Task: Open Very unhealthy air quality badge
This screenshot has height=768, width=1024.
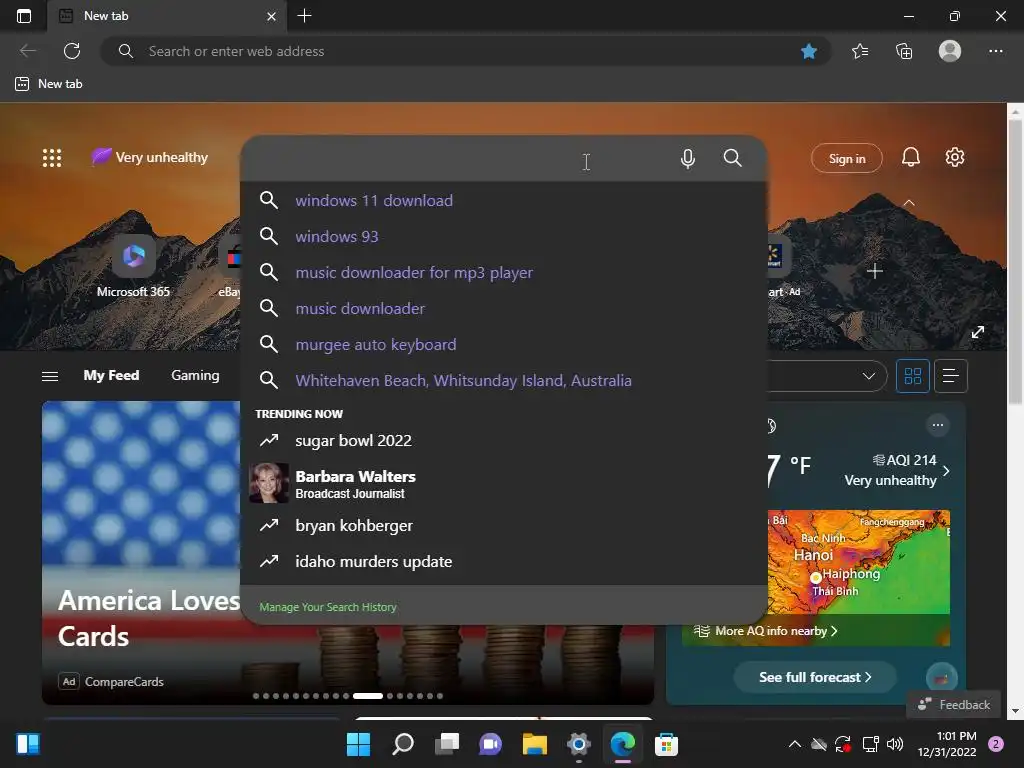Action: coord(150,157)
